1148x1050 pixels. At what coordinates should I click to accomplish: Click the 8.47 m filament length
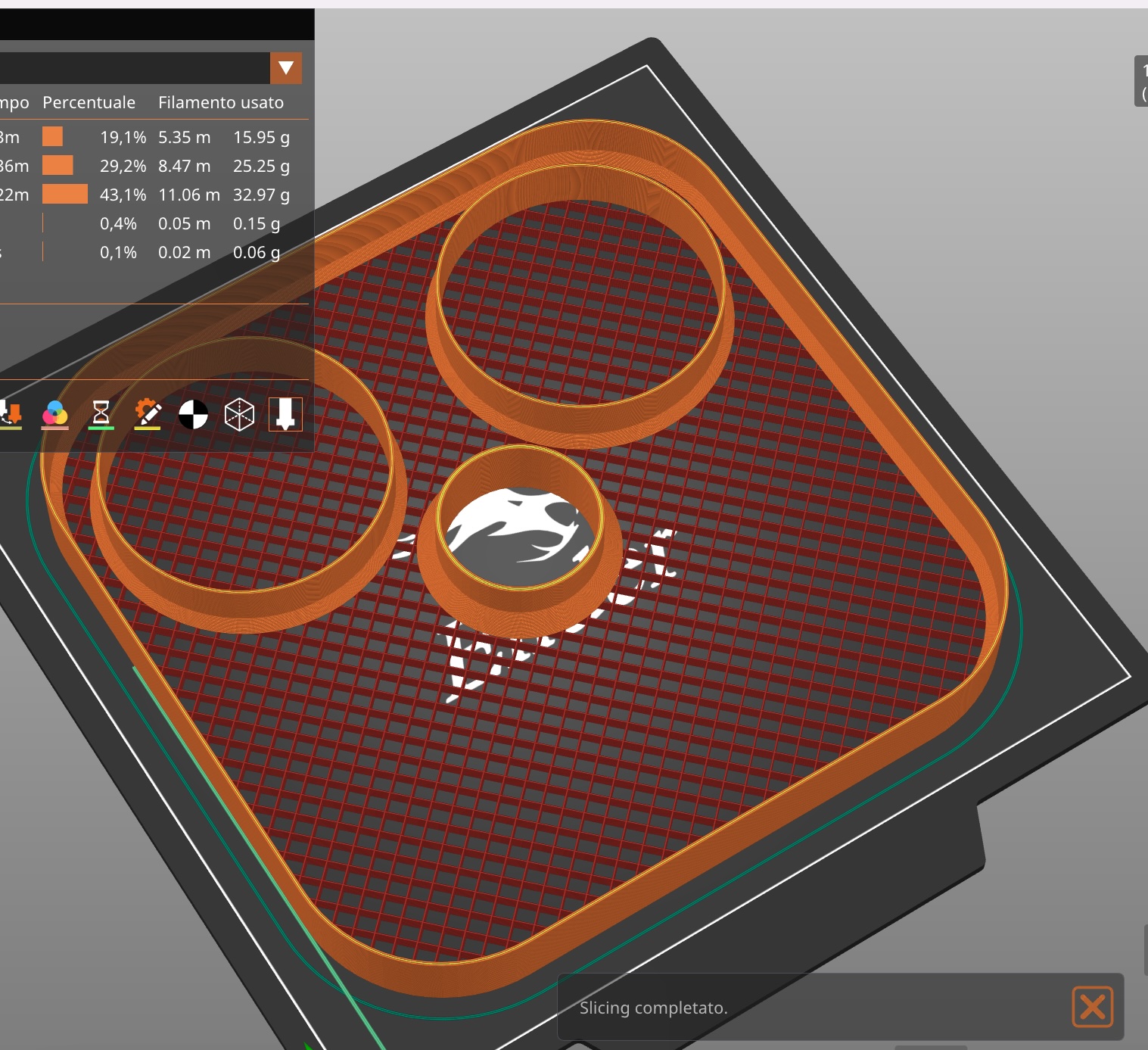pos(184,166)
